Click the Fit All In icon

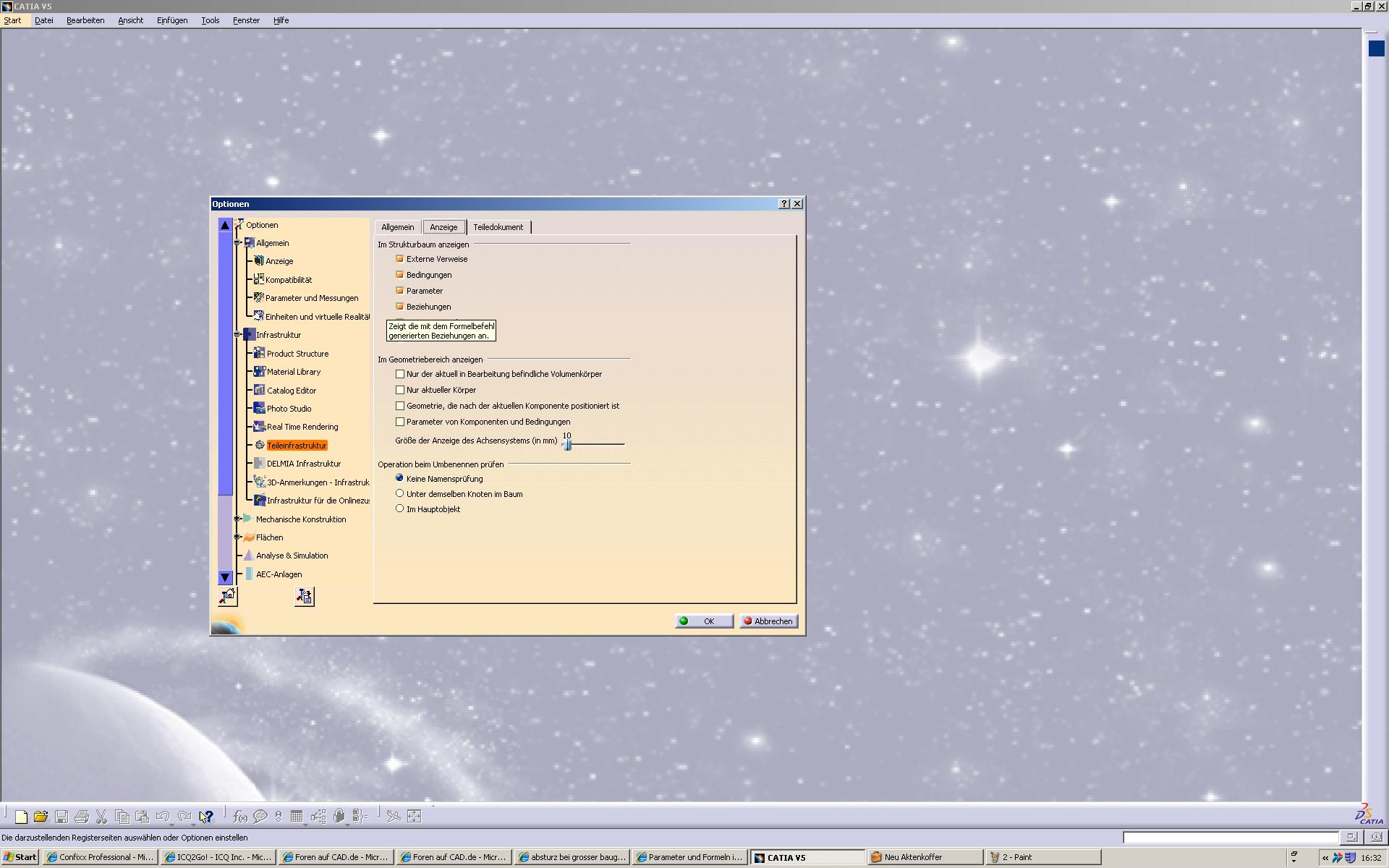[x=415, y=817]
